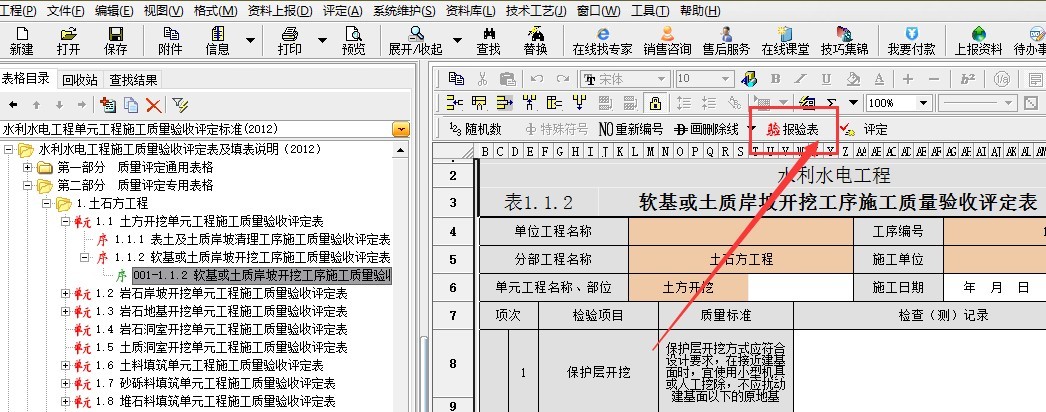This screenshot has height=412, width=1046.
Task: Expand 第一部分 质量评定通用表格 node
Action: 28,167
